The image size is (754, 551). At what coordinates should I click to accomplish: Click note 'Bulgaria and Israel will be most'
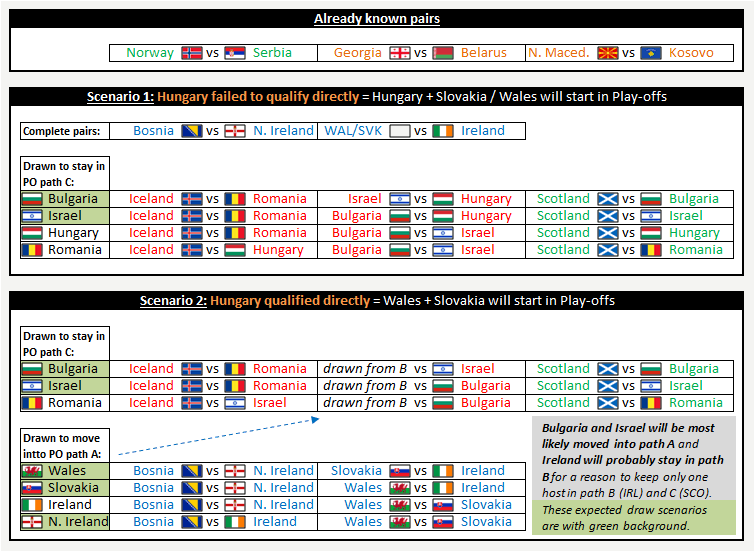click(628, 428)
